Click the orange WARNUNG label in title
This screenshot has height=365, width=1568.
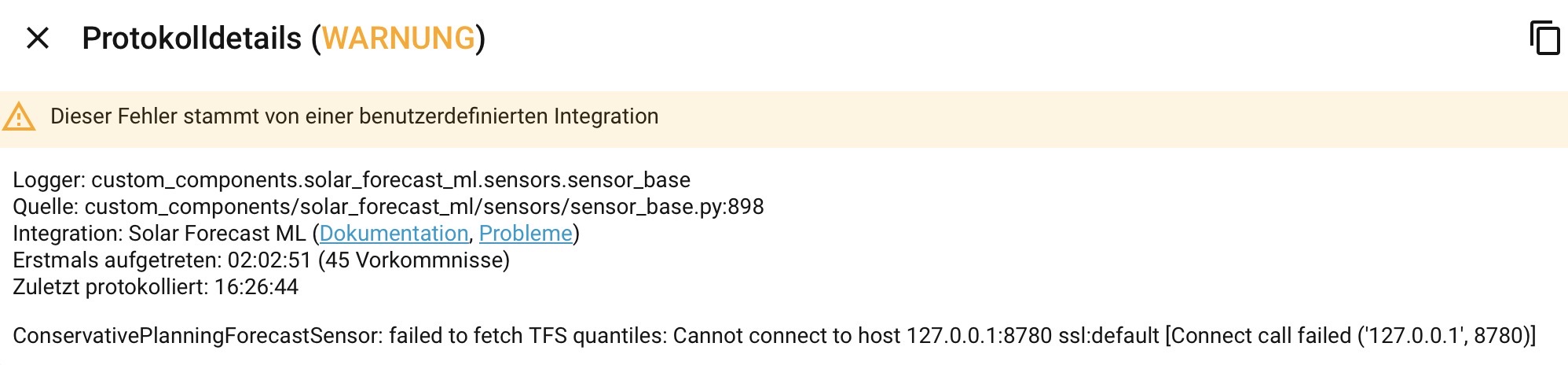[x=399, y=39]
